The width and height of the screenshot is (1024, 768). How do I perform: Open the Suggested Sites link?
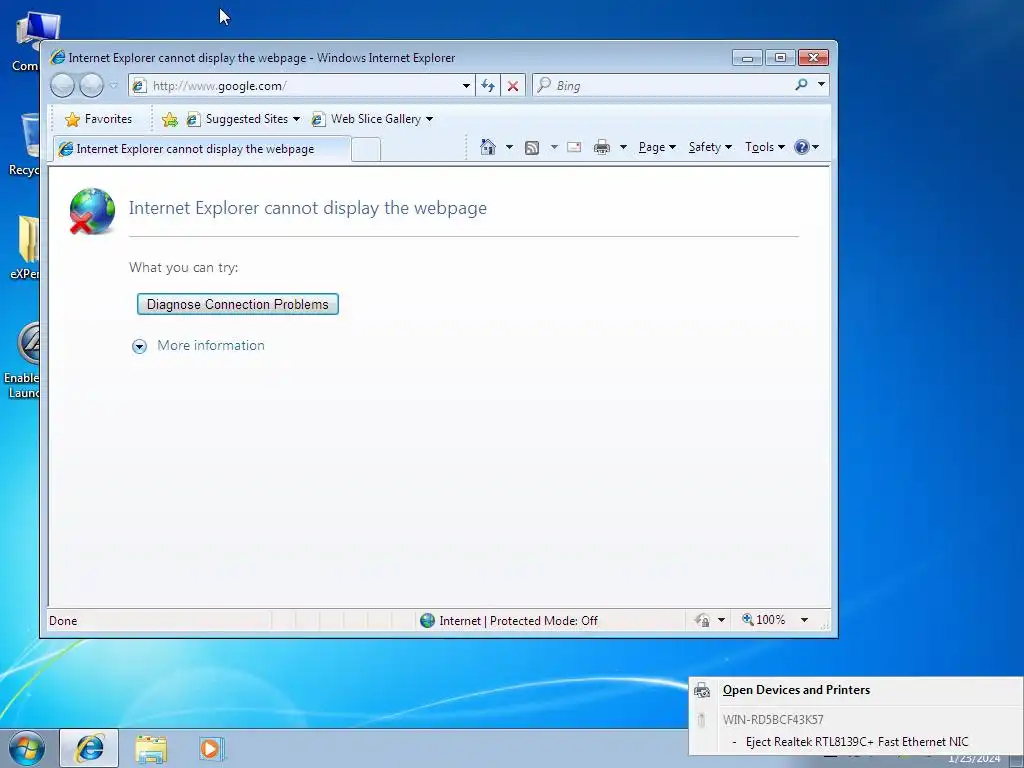pyautogui.click(x=242, y=119)
